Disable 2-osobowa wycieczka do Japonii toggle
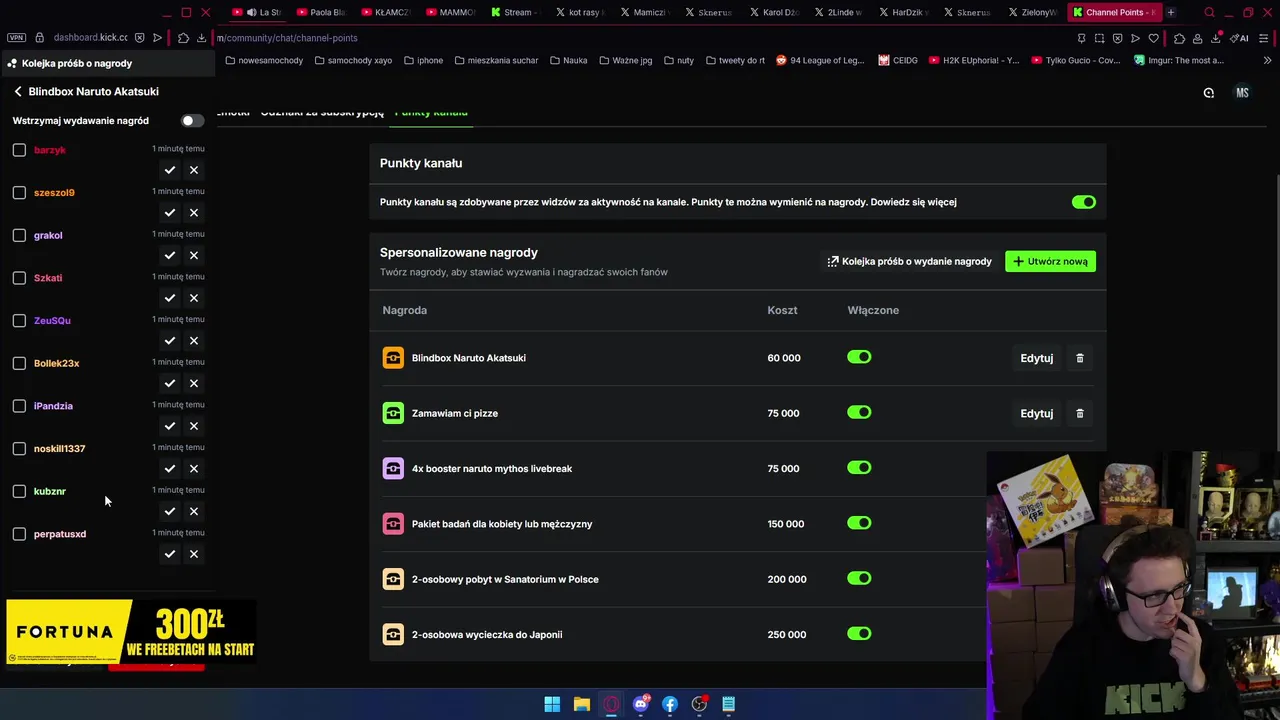1280x720 pixels. point(859,633)
